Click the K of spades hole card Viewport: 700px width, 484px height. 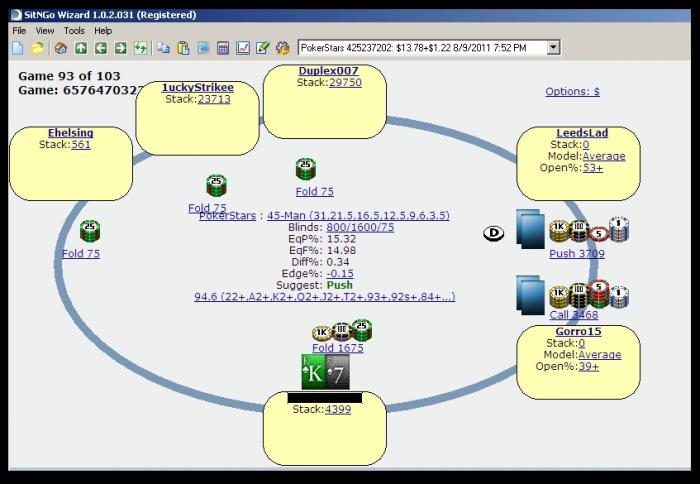(314, 372)
